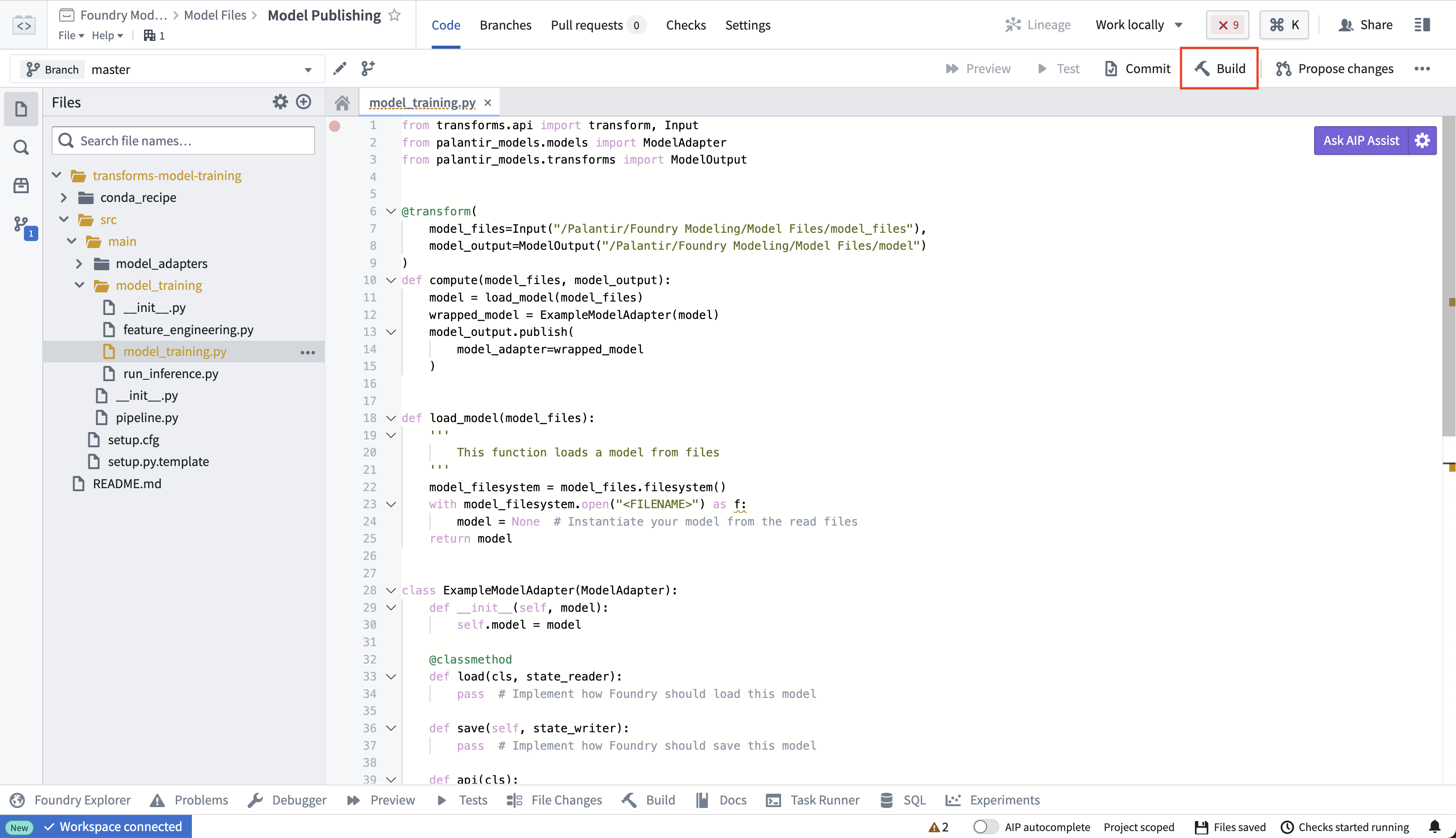The width and height of the screenshot is (1456, 838).
Task: Open the Task Runner panel
Action: 812,800
